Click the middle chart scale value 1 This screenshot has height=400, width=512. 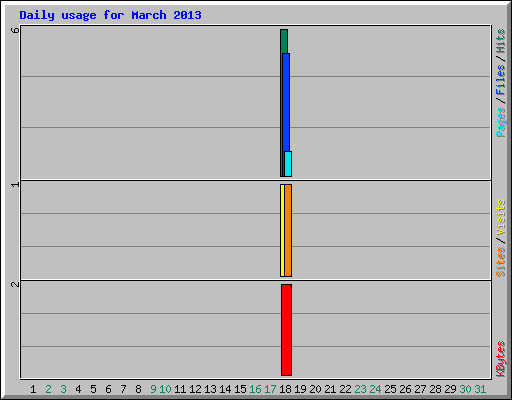coord(15,184)
